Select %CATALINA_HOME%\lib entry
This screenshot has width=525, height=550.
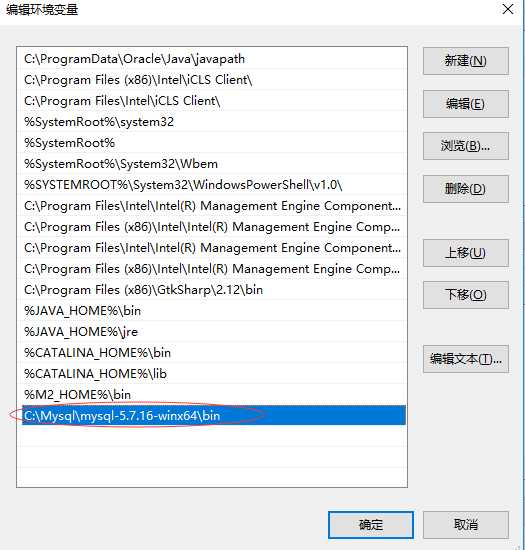(214, 374)
